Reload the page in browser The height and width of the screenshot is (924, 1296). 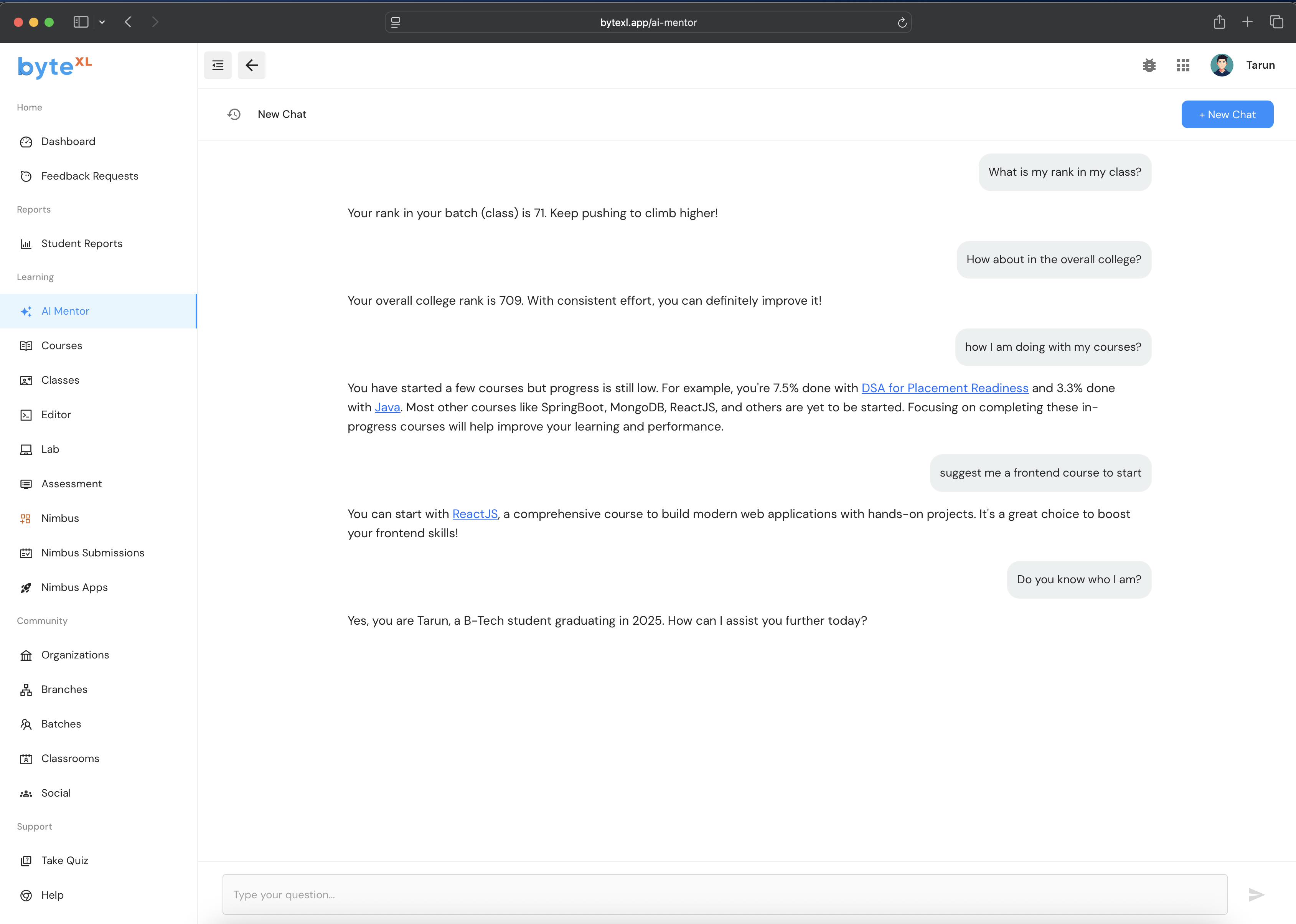902,23
